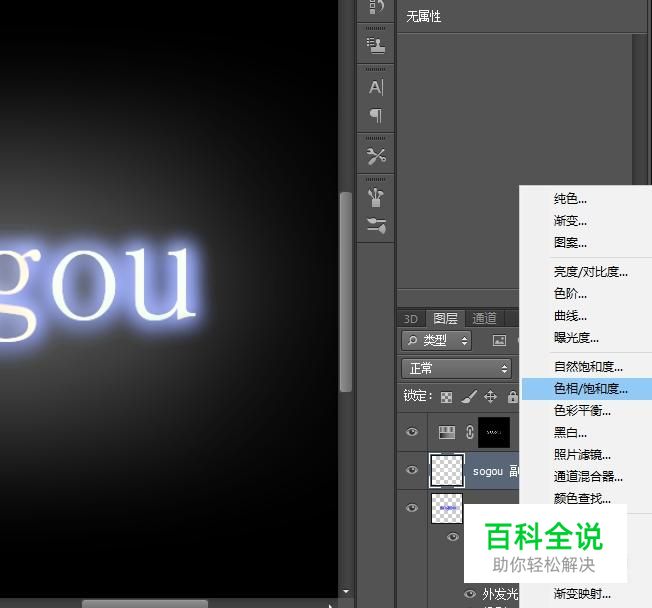The height and width of the screenshot is (608, 652).
Task: Open the Character panel icon
Action: pos(376,87)
